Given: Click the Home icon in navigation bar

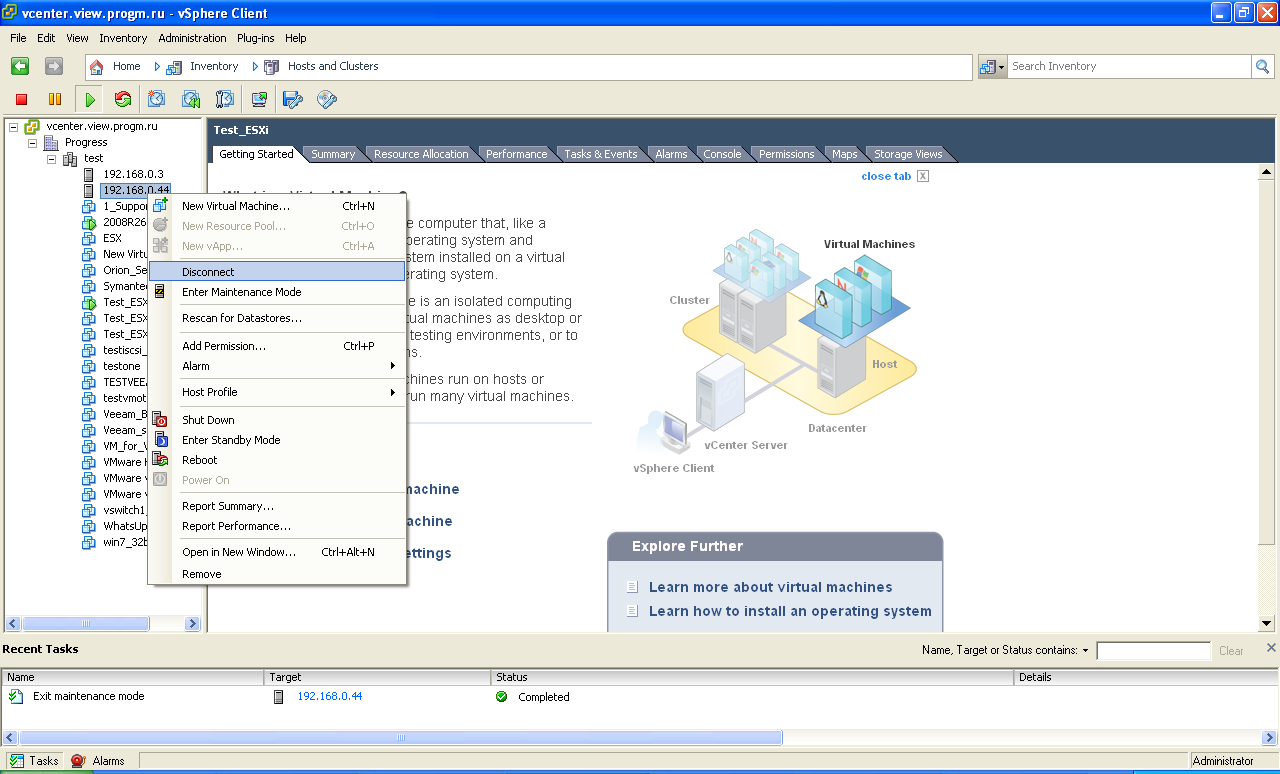Looking at the screenshot, I should point(97,67).
